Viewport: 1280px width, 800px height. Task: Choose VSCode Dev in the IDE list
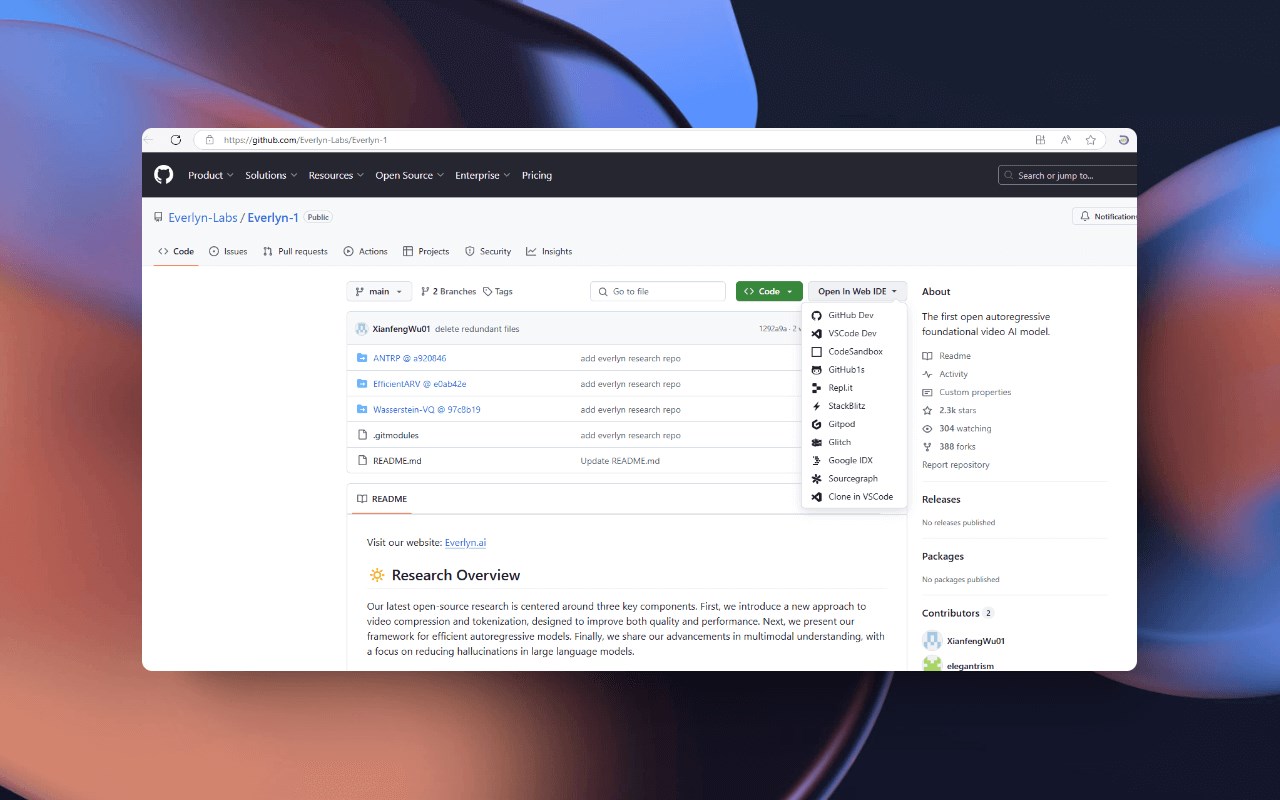854,333
